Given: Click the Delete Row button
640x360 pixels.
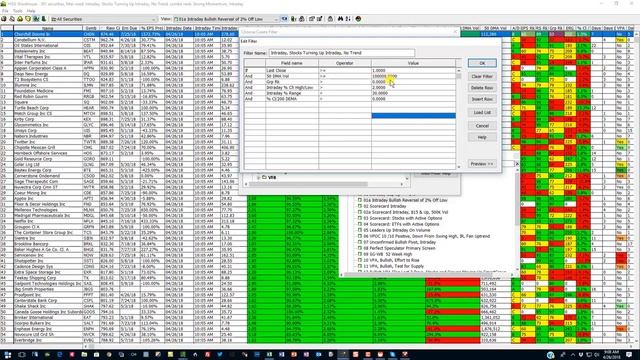Looking at the screenshot, I should pos(482,88).
